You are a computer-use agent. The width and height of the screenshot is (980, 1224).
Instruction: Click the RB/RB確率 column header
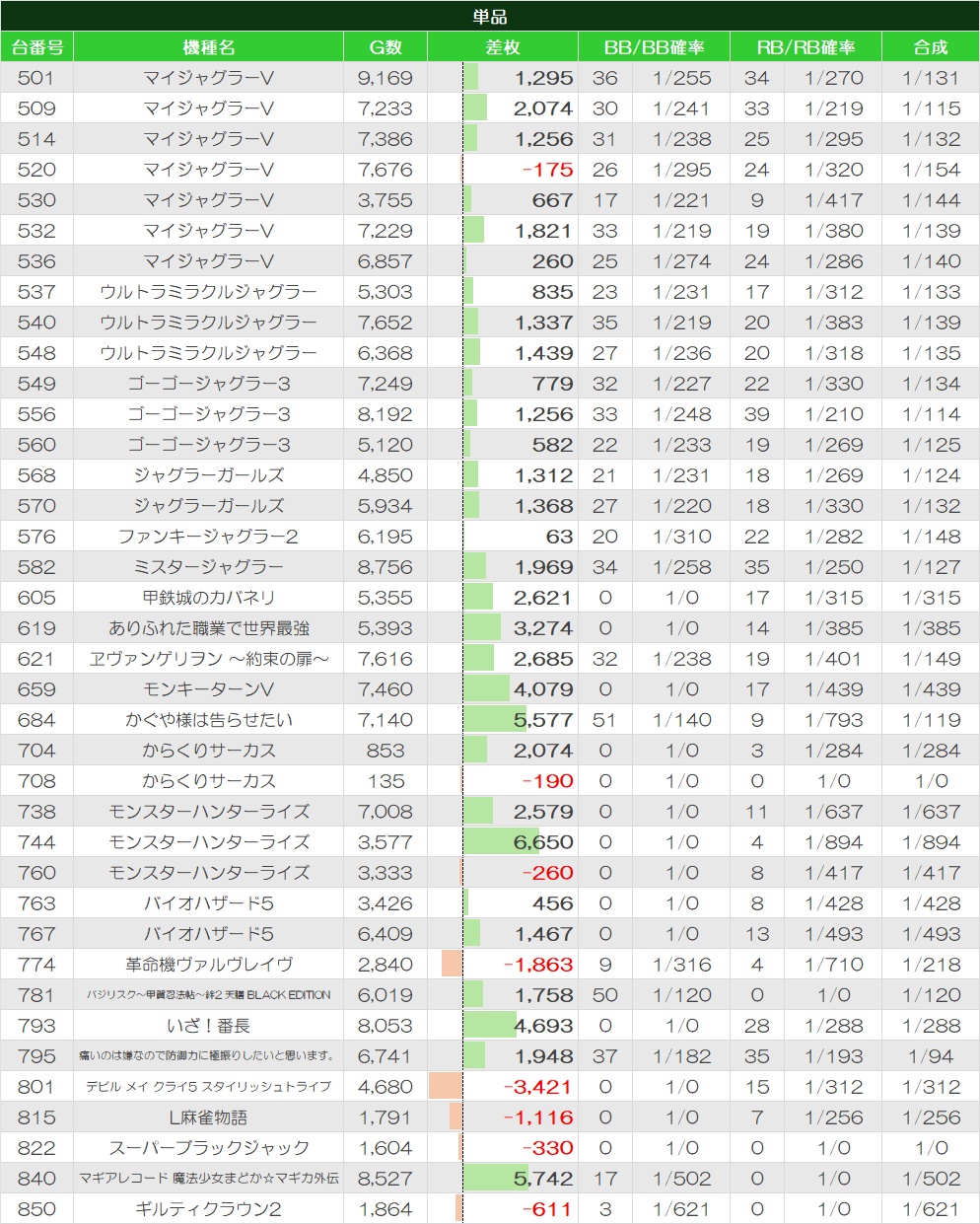pos(806,47)
